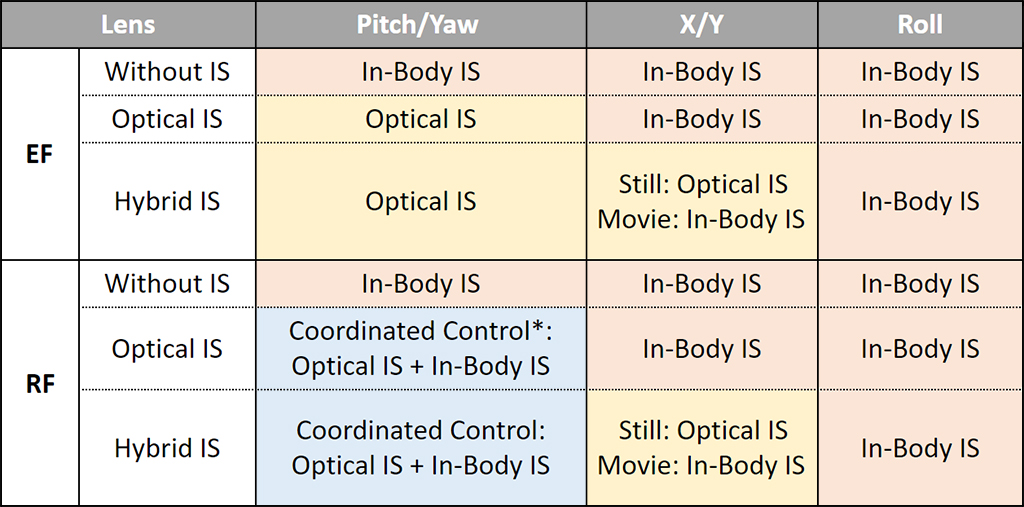The width and height of the screenshot is (1024, 507).
Task: Select X/Y cell for RF Hybrid IS lens
Action: [x=701, y=448]
